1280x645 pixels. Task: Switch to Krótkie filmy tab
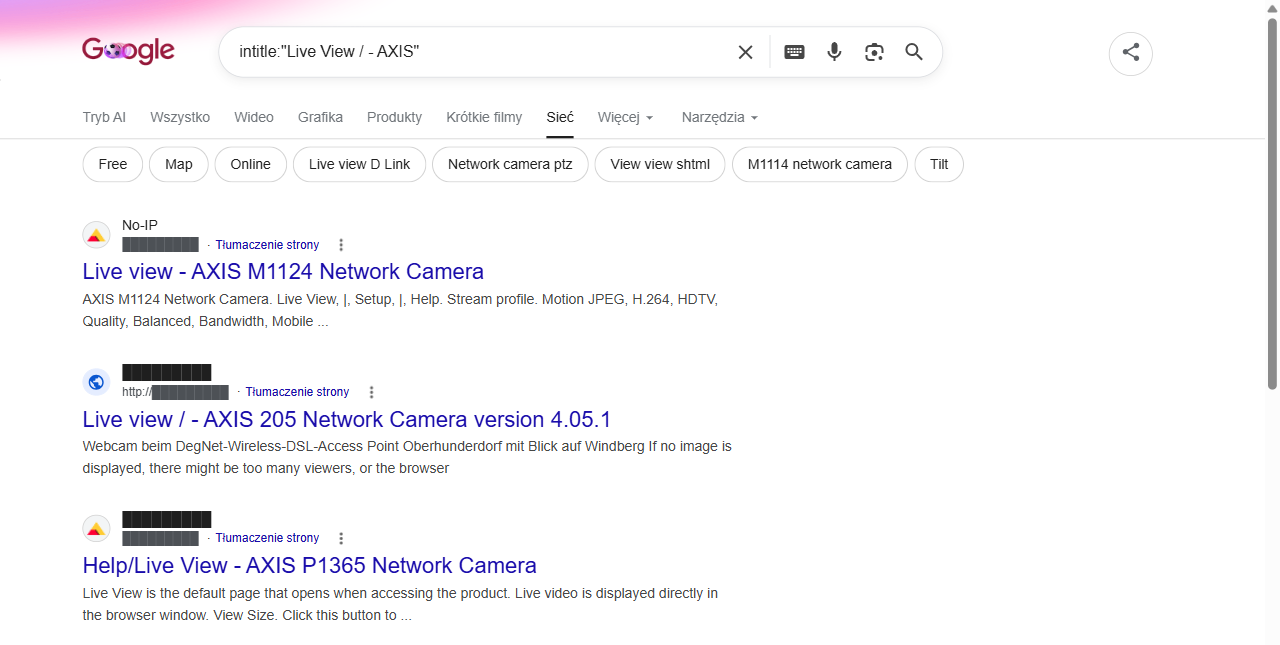tap(484, 117)
